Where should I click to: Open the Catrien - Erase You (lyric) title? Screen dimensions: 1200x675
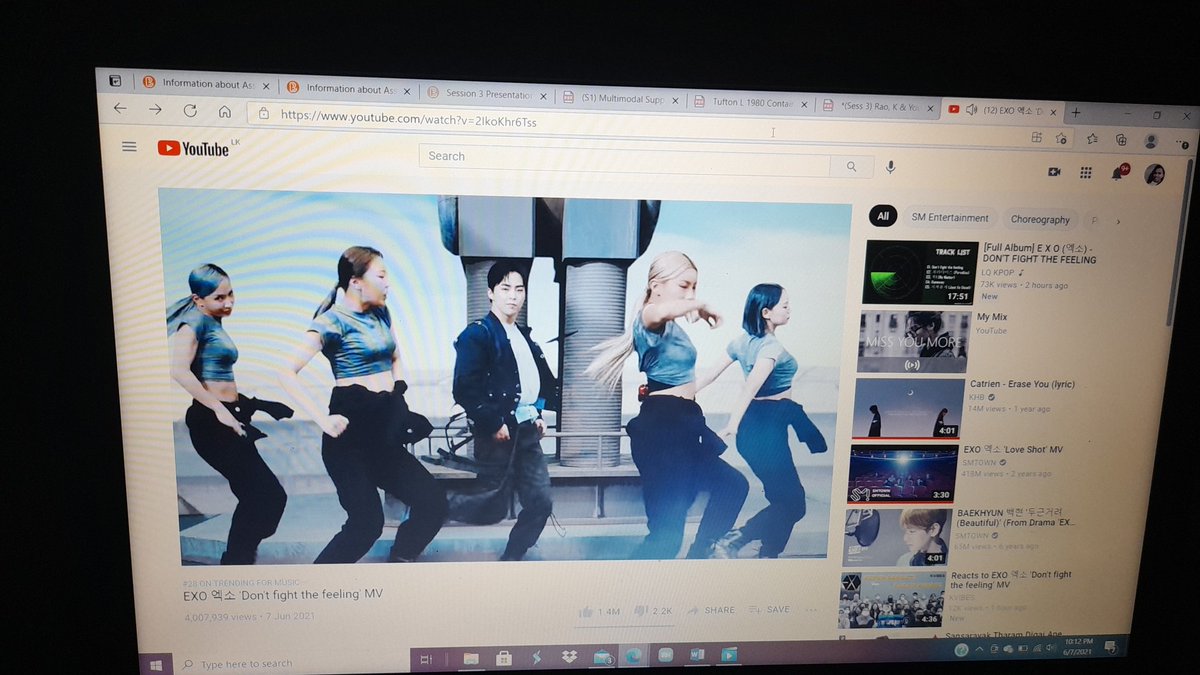pos(1022,384)
